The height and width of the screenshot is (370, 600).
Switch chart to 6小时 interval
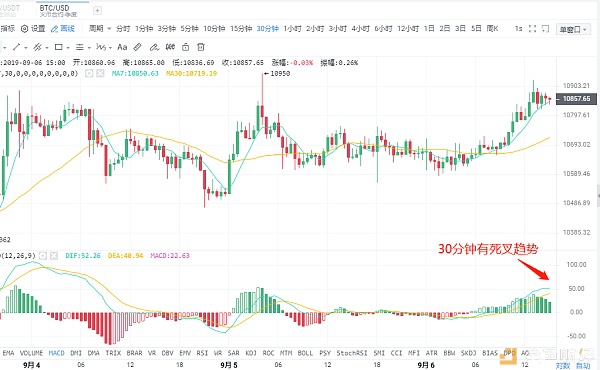click(x=383, y=29)
